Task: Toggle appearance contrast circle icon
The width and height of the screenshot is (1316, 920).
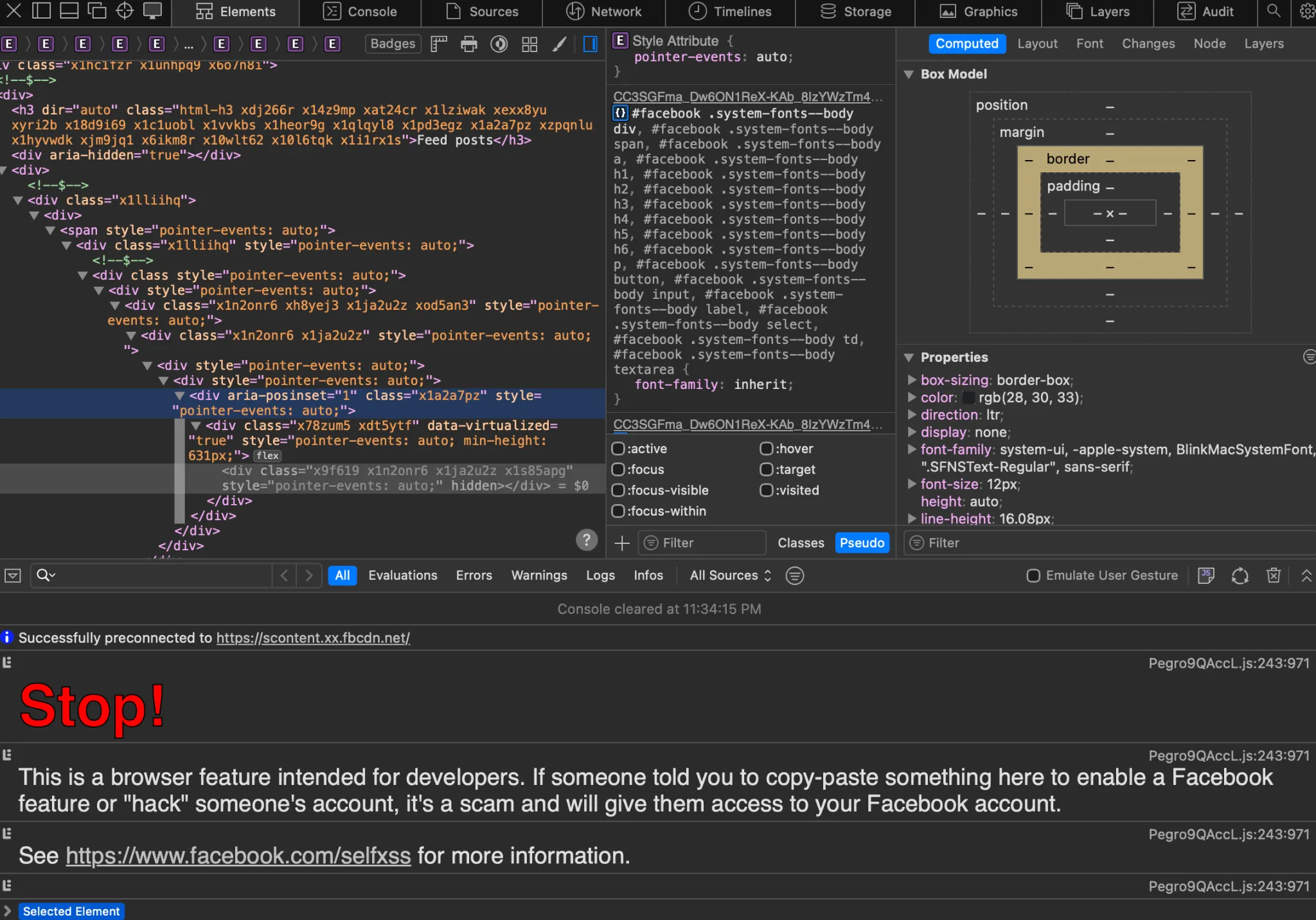Action: click(x=499, y=44)
